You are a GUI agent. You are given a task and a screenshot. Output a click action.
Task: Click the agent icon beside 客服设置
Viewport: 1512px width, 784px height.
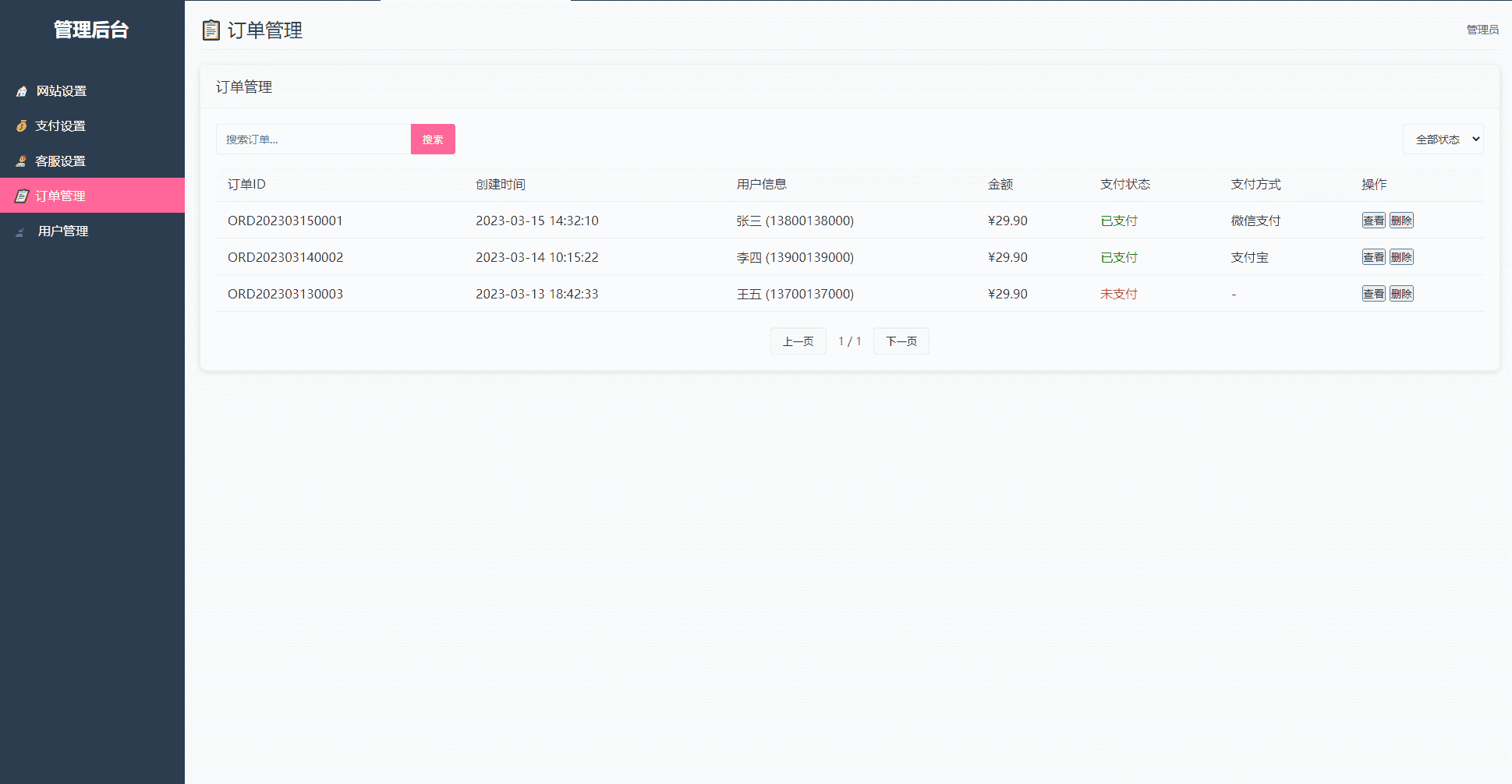click(22, 161)
